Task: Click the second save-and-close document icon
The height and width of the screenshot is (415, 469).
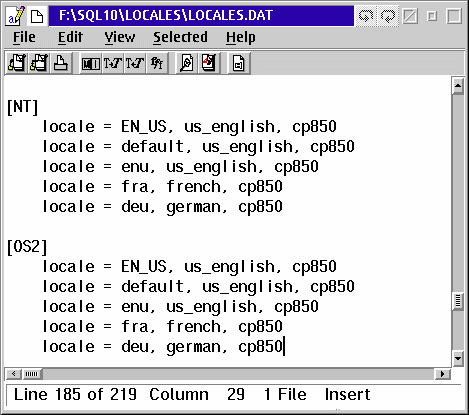Action: point(39,63)
